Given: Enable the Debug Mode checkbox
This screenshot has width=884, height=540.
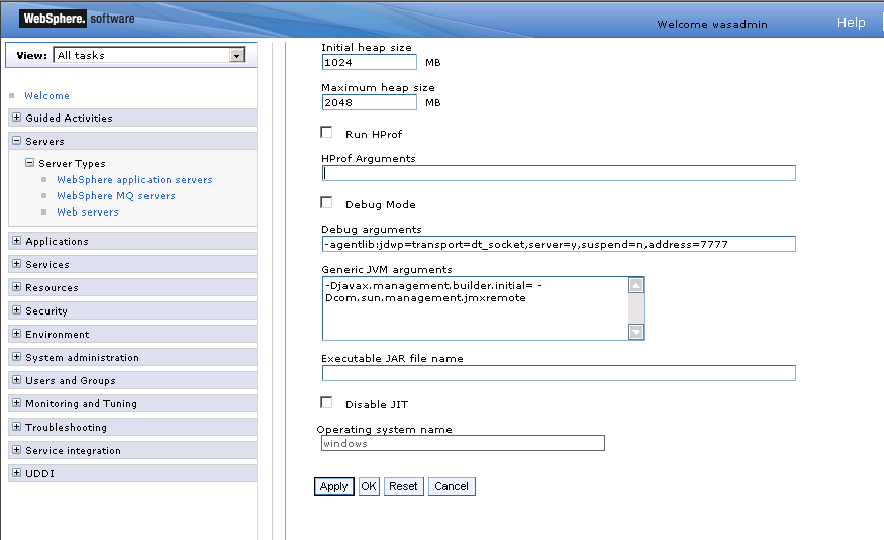Looking at the screenshot, I should coord(326,202).
